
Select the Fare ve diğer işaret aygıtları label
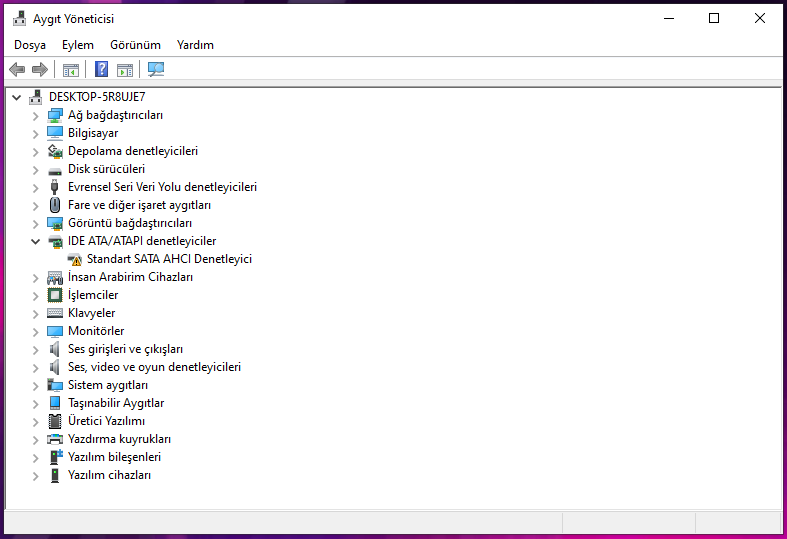point(139,205)
